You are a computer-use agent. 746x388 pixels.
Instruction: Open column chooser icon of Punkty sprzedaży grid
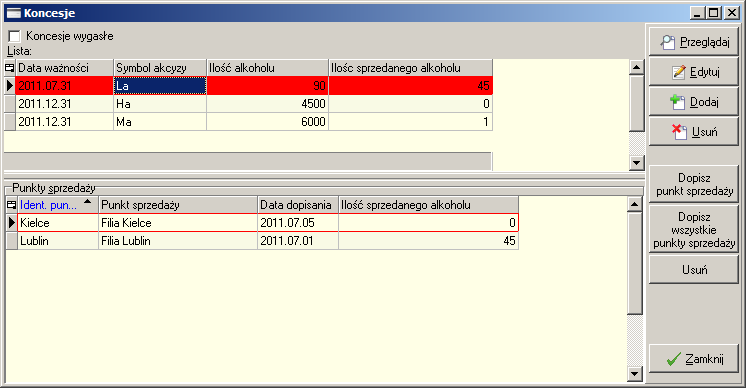pos(11,205)
